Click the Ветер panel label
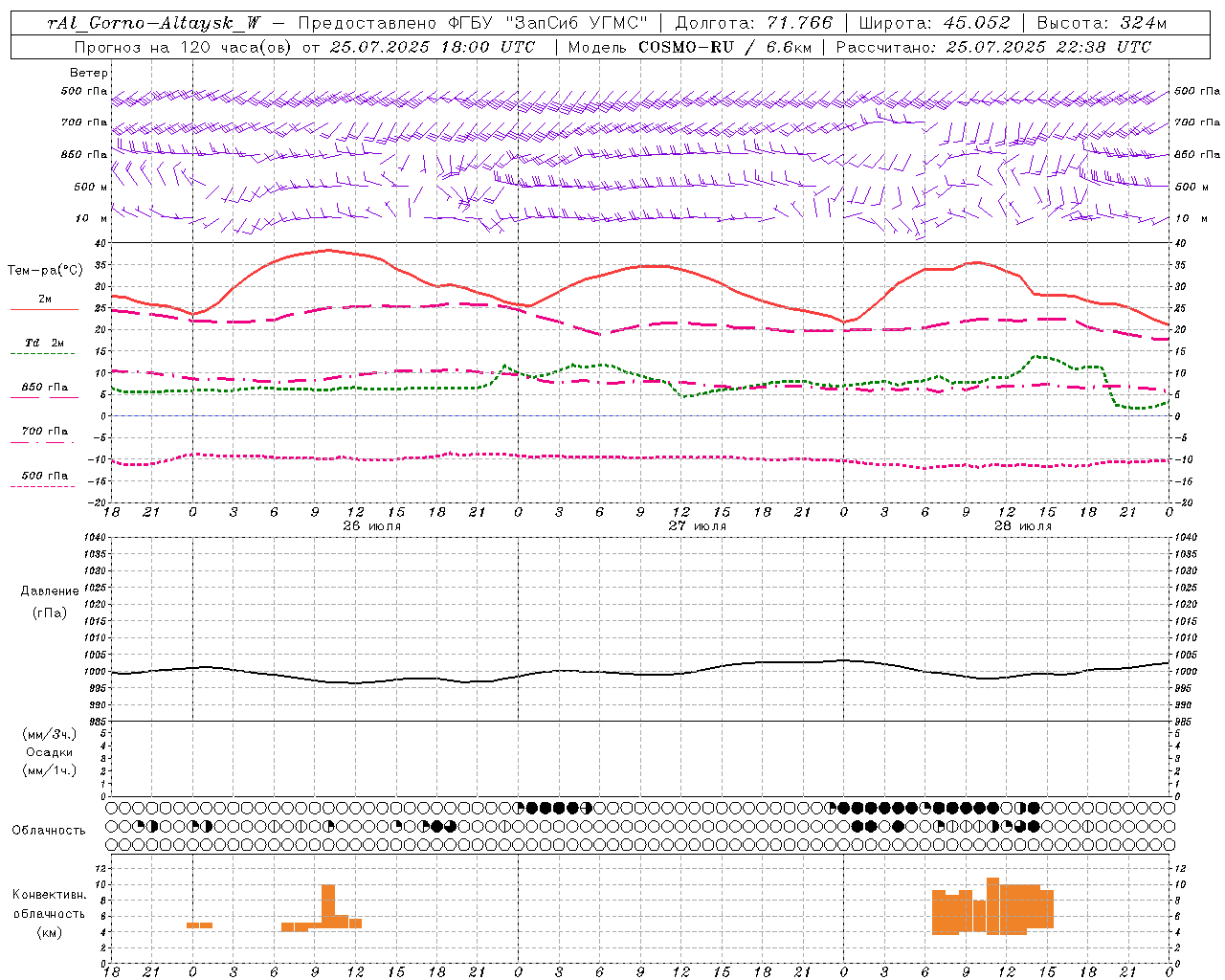 click(x=89, y=73)
